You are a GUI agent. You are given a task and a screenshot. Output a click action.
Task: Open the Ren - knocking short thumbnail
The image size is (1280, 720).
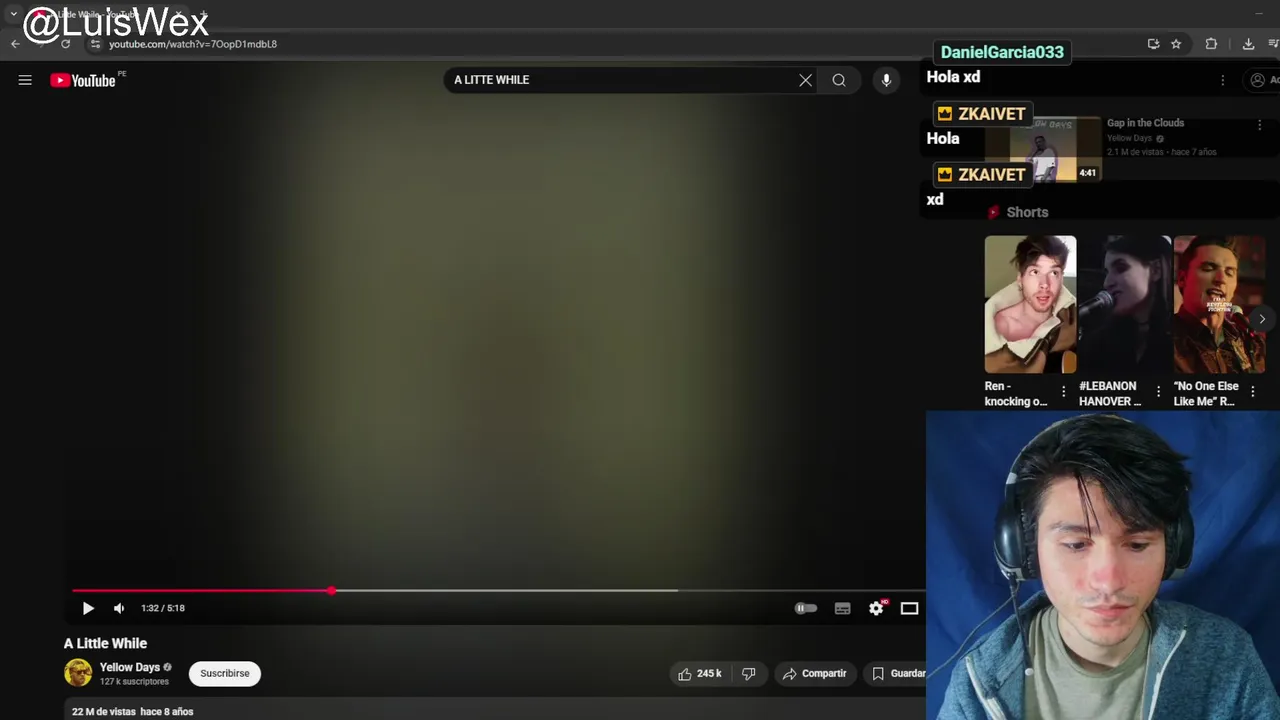pos(1030,304)
